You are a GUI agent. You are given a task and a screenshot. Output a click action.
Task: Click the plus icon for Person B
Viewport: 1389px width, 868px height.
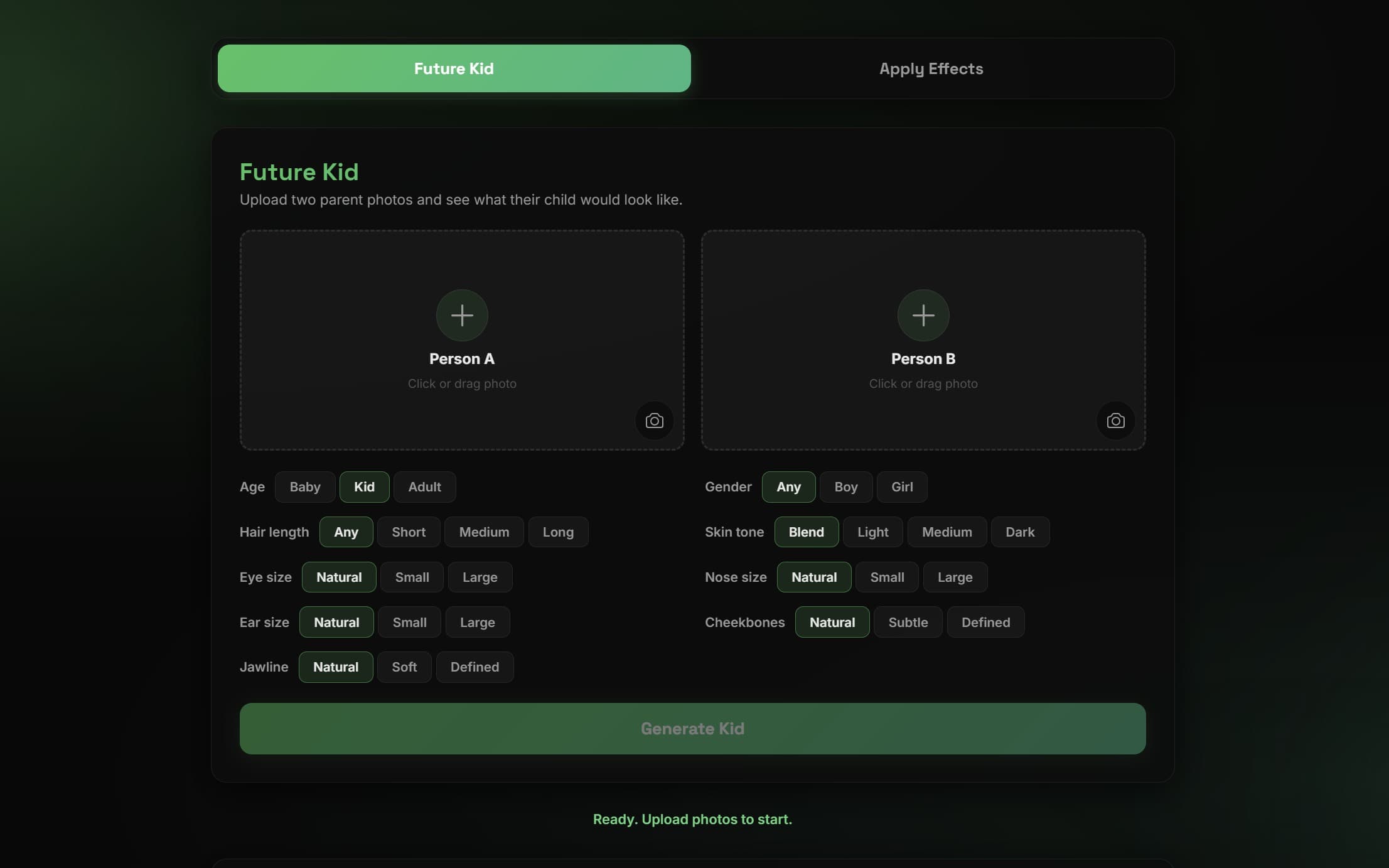pyautogui.click(x=923, y=315)
